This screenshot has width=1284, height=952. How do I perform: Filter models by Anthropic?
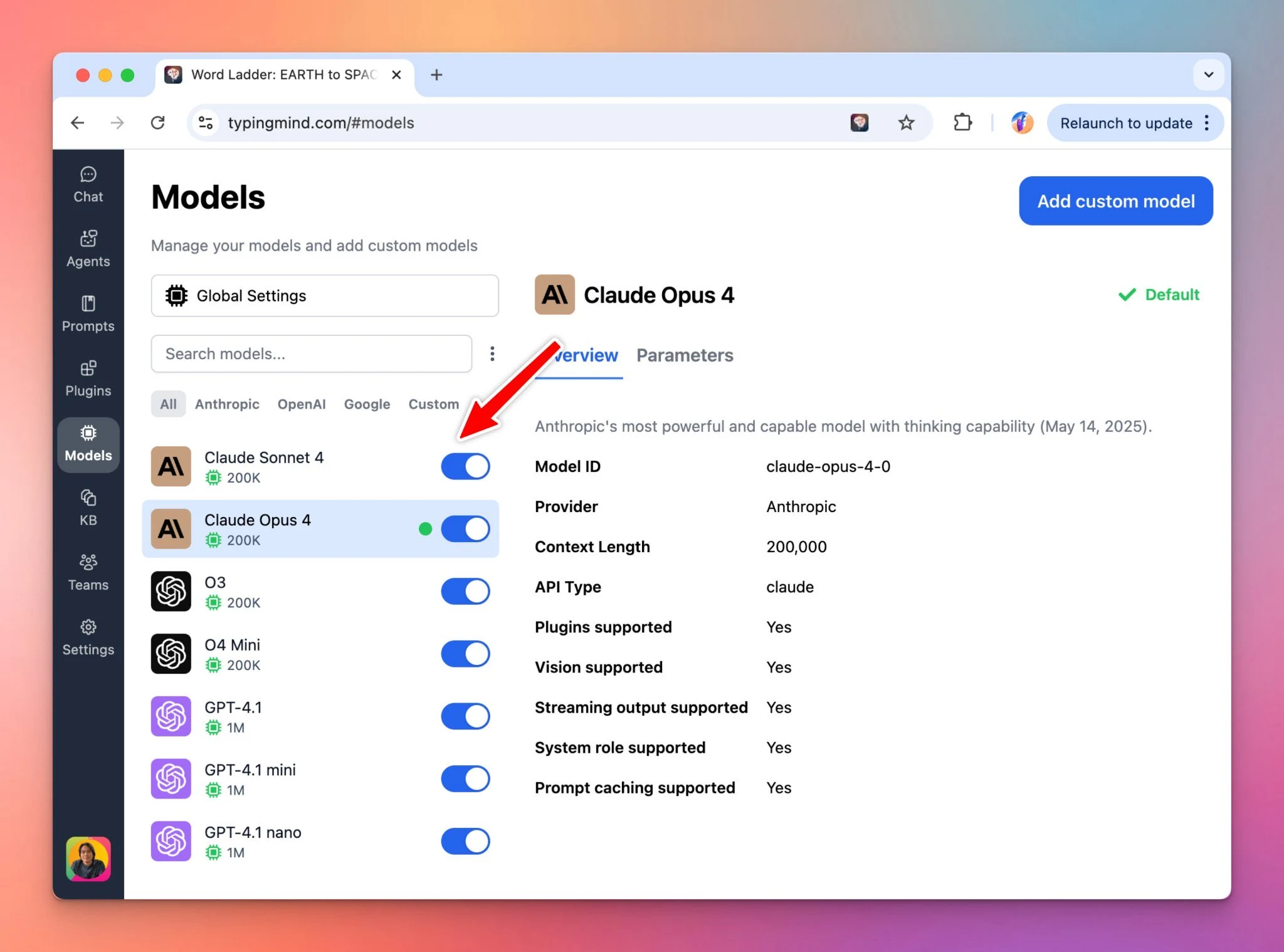tap(227, 404)
